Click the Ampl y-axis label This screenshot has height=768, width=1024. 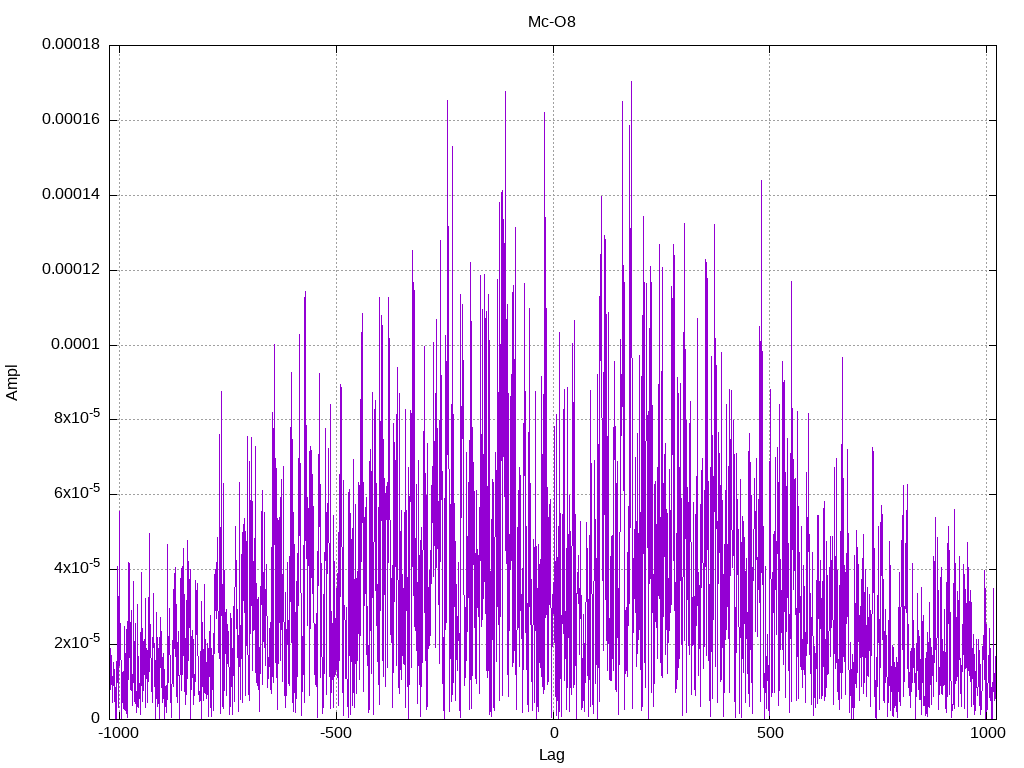tap(12, 383)
